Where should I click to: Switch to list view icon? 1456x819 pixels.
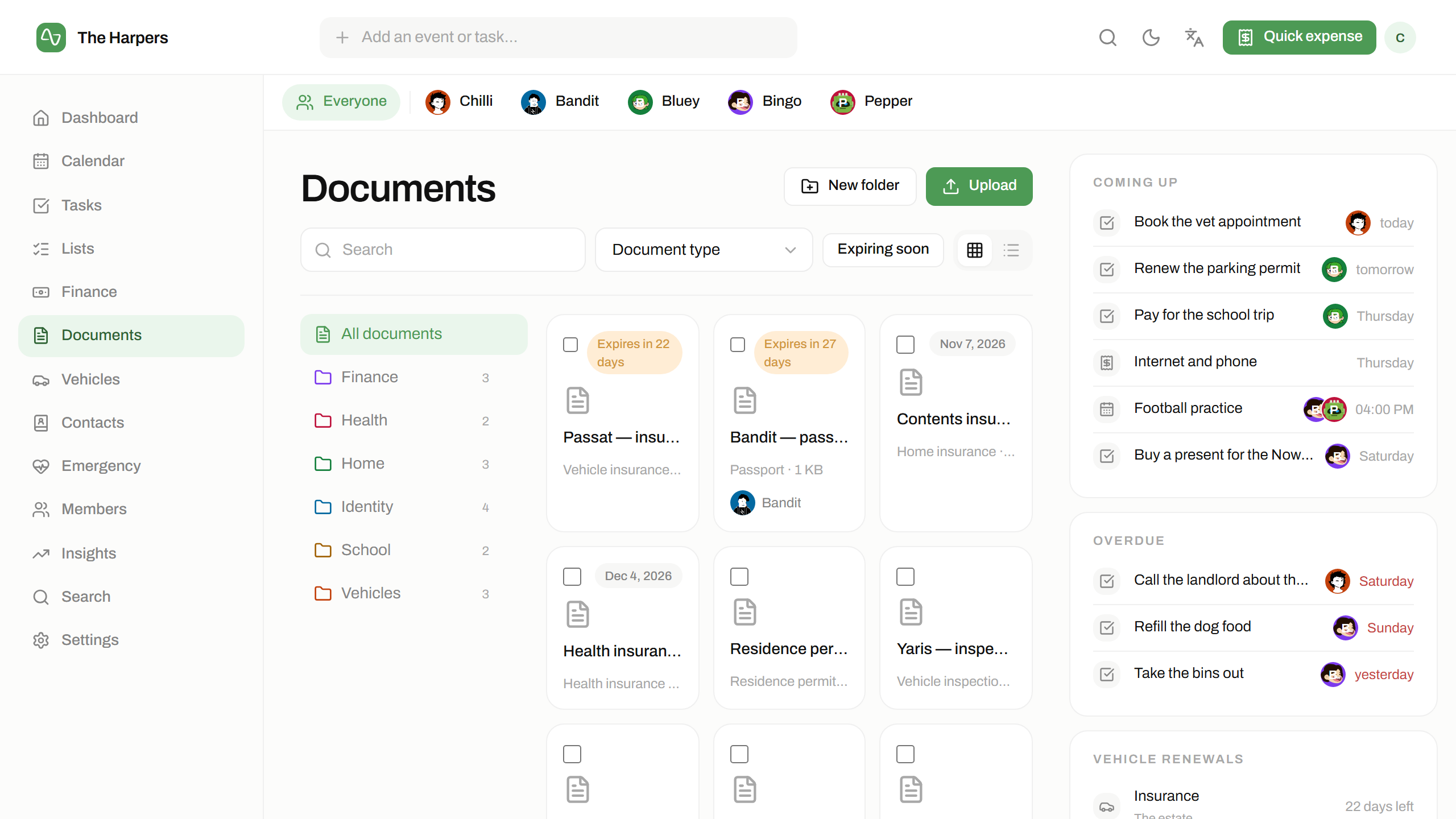click(x=1011, y=250)
